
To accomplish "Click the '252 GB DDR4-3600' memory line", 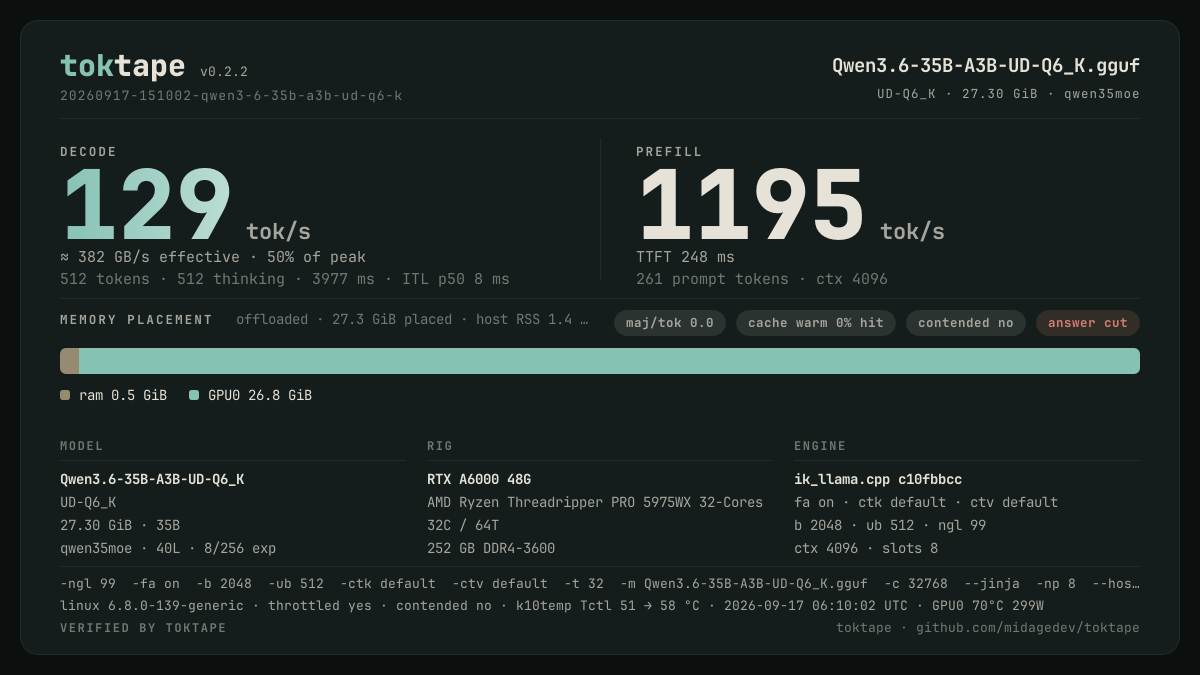I will 491,548.
